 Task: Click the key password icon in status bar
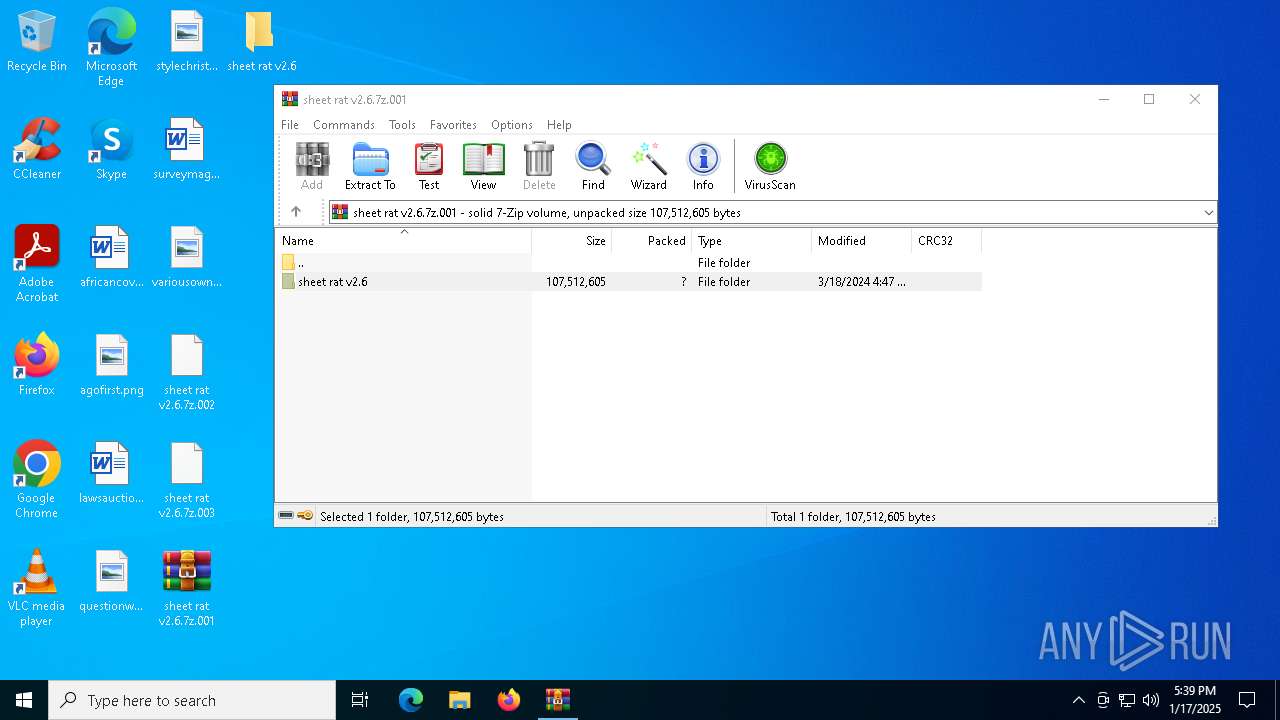pyautogui.click(x=305, y=516)
